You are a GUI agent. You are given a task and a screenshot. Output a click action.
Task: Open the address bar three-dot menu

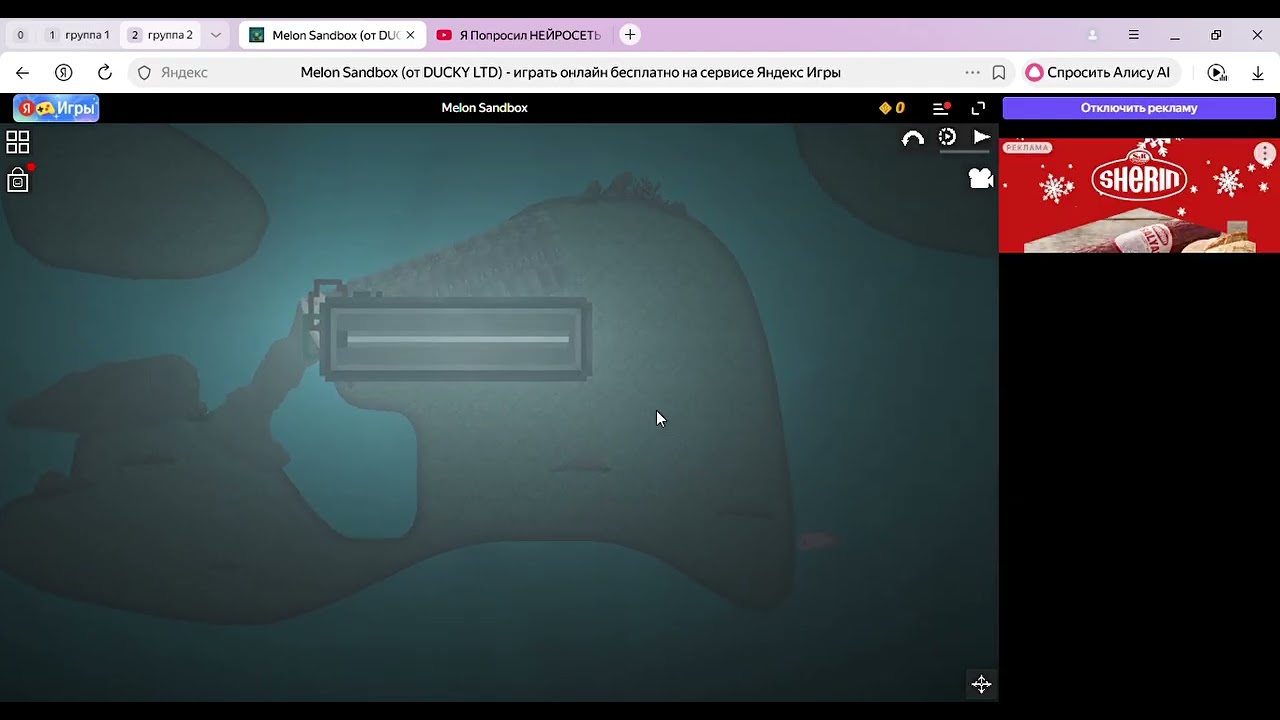[x=972, y=73]
